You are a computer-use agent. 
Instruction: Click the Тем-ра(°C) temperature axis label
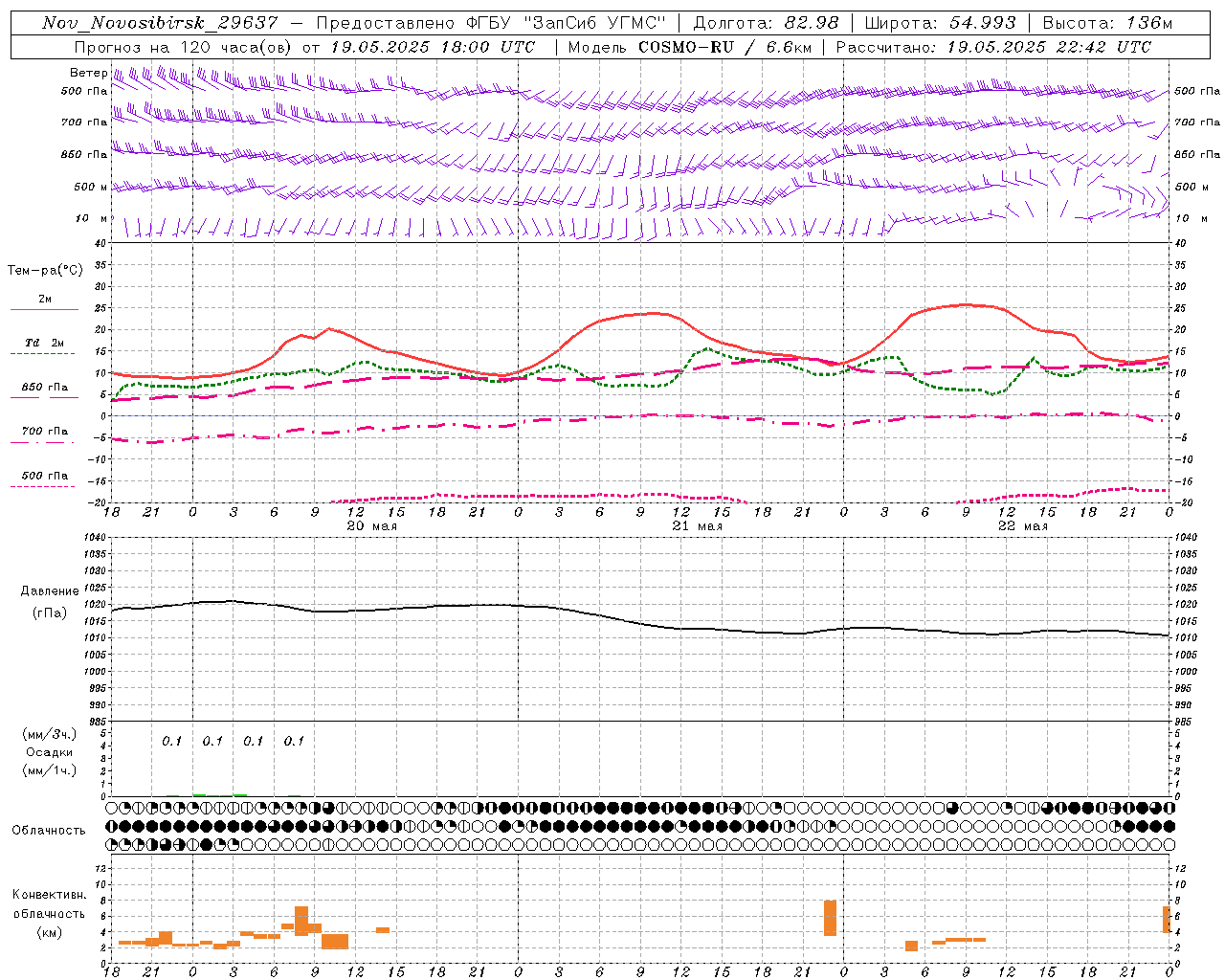tap(45, 271)
